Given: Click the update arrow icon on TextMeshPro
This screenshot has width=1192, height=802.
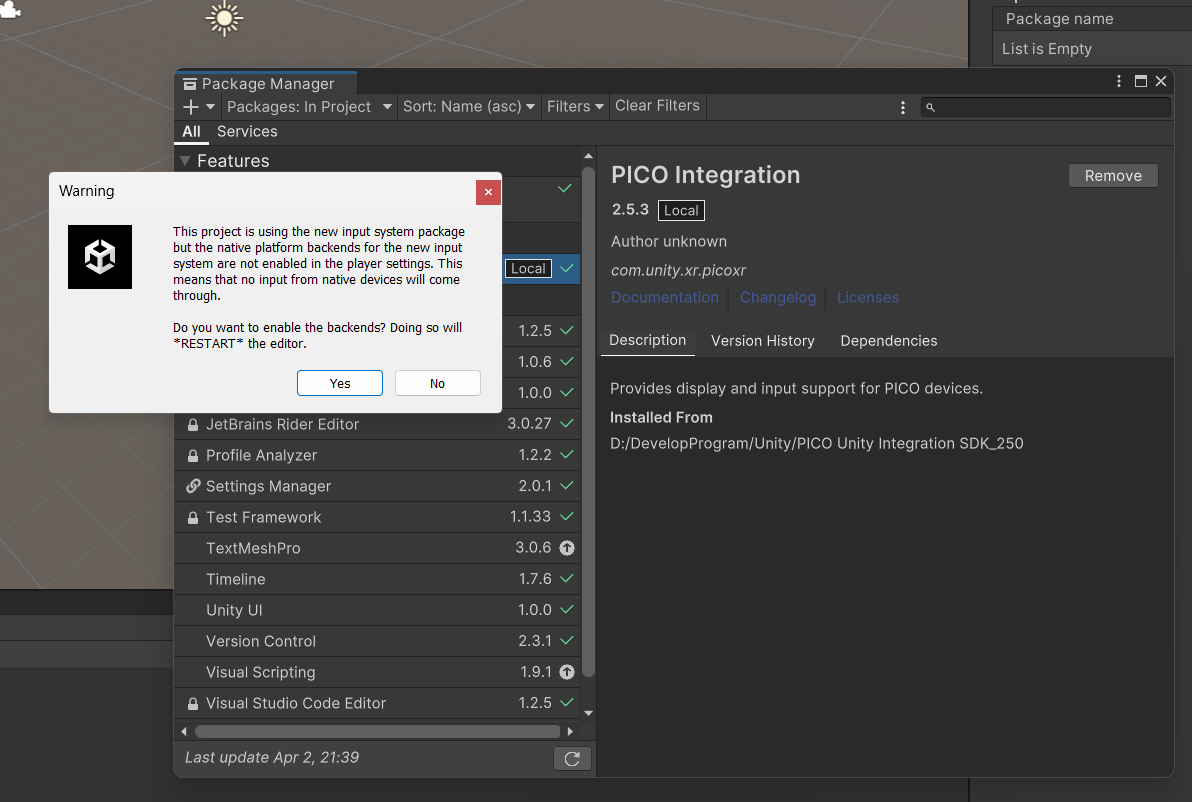Looking at the screenshot, I should pyautogui.click(x=567, y=548).
